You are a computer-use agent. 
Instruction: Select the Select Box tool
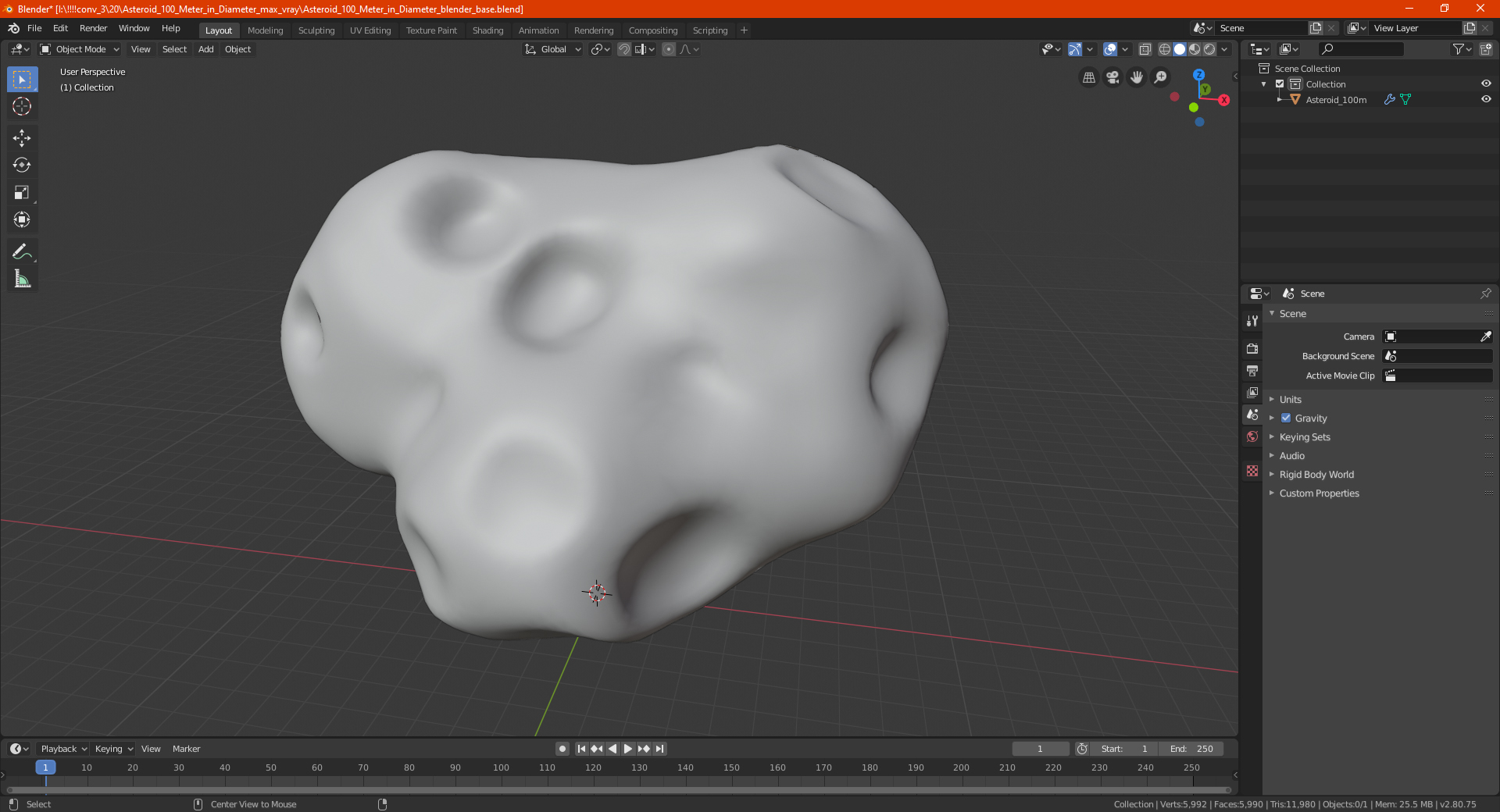[22, 80]
